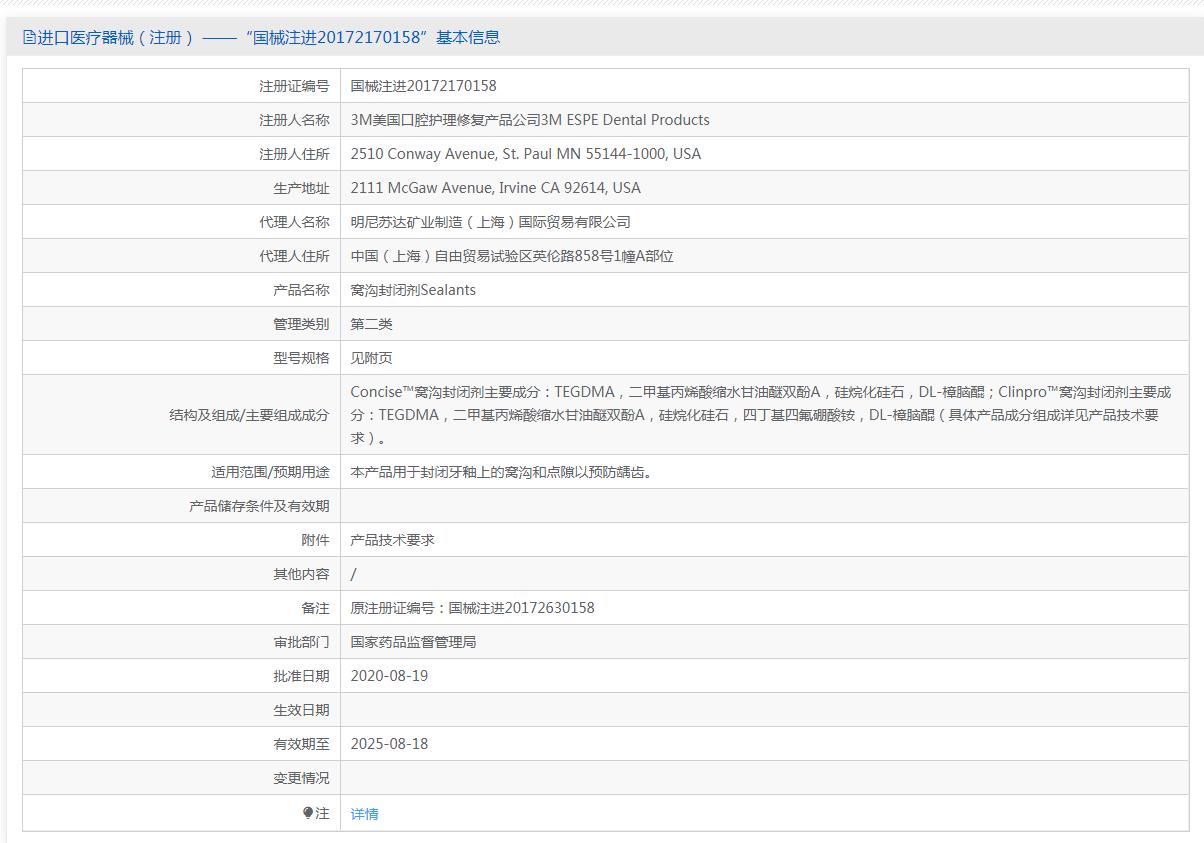Click the 管理类别 label

click(x=301, y=324)
